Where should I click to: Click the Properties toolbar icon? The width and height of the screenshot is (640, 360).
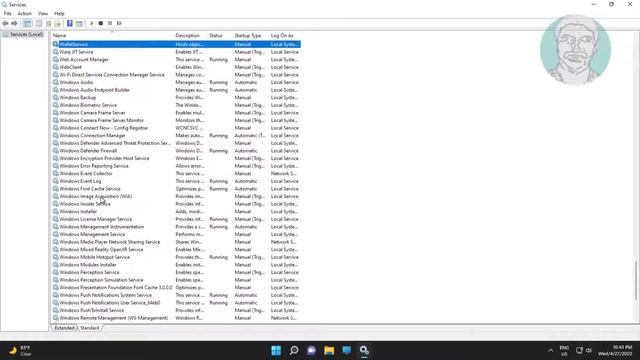point(39,23)
